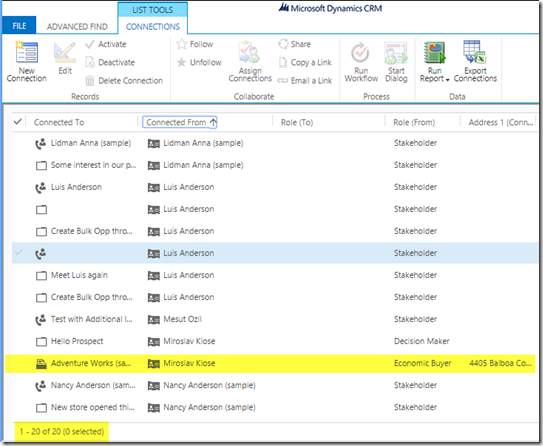Open Test with Additional I... link
The height and width of the screenshot is (446, 543).
tap(92, 319)
